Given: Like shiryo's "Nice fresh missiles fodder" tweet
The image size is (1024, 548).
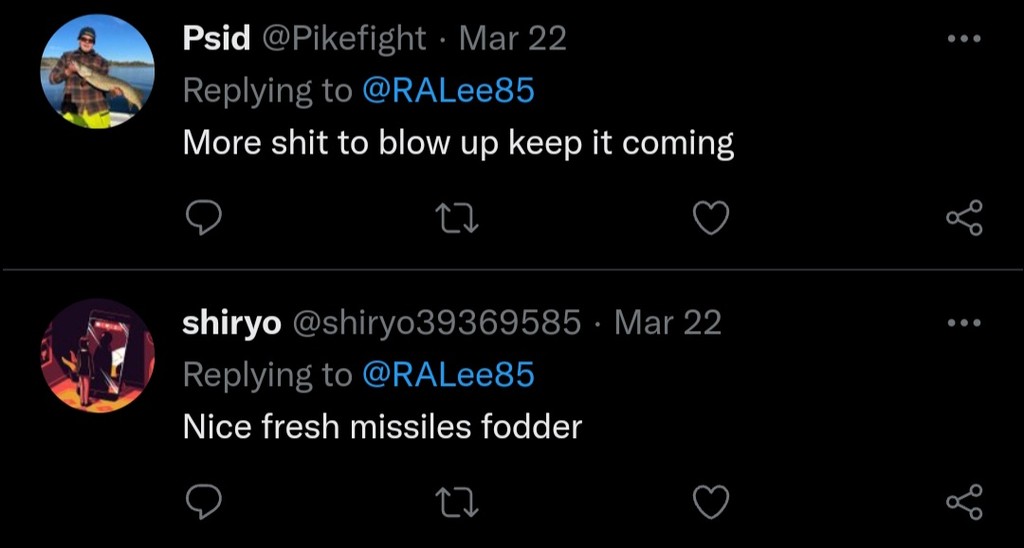Looking at the screenshot, I should (711, 501).
